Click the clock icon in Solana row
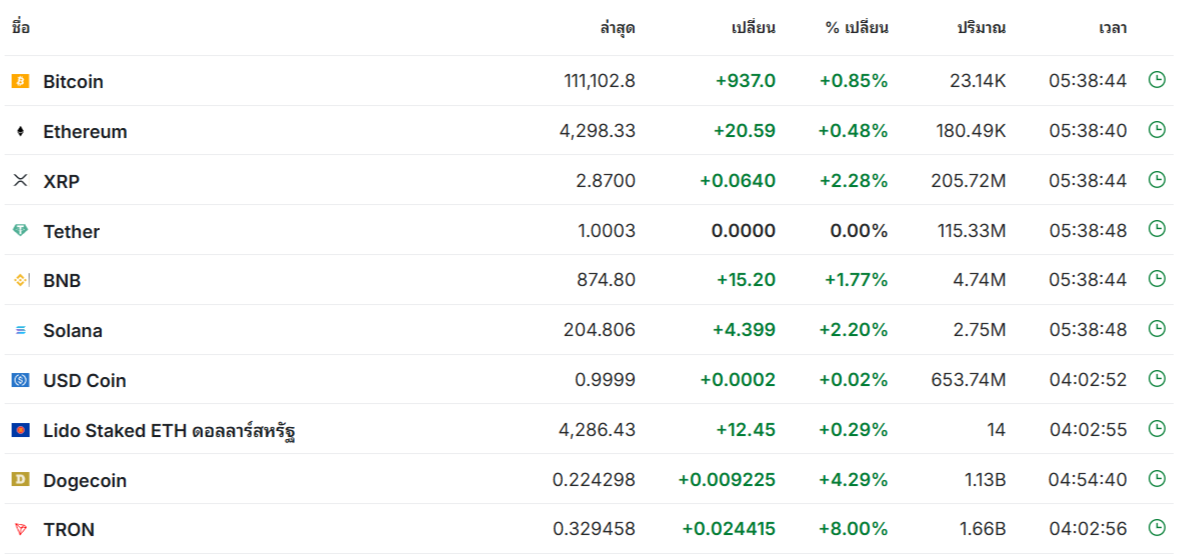Screen dimensions: 1178x554 1157,328
